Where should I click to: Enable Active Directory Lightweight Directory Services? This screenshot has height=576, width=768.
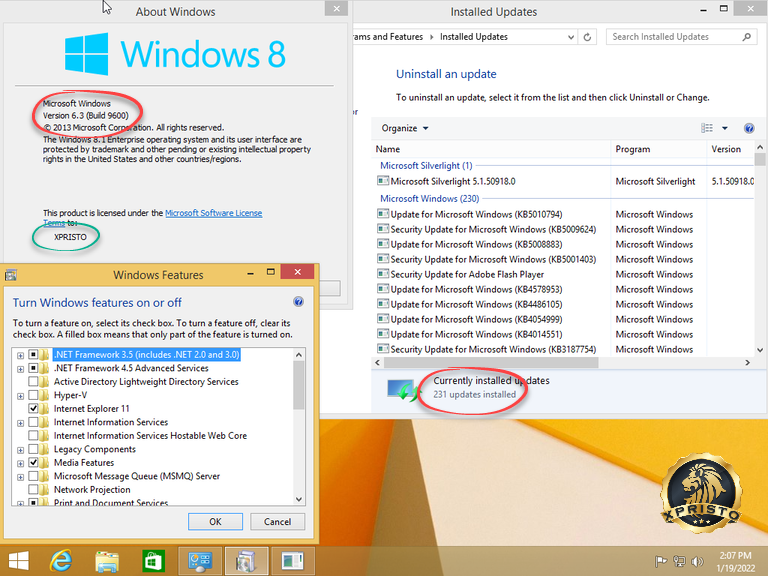[33, 381]
